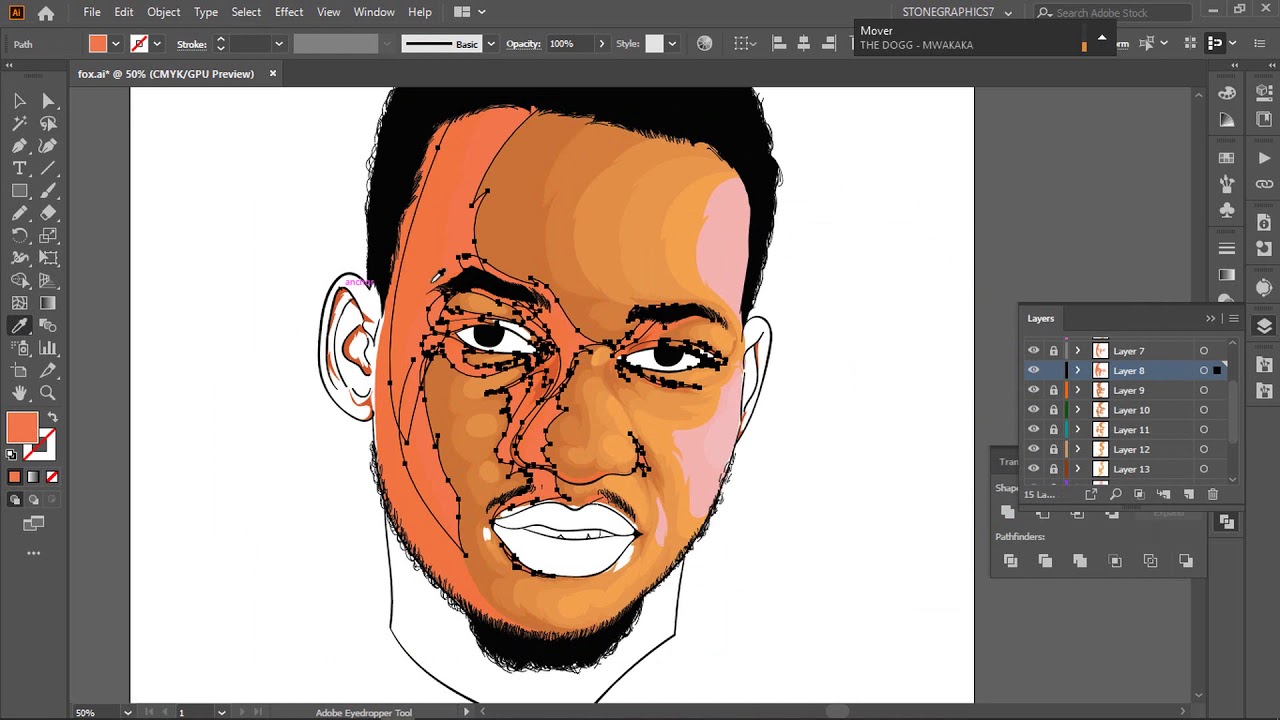Hide Layer 9 with its eye icon
The width and height of the screenshot is (1280, 720).
[1033, 390]
